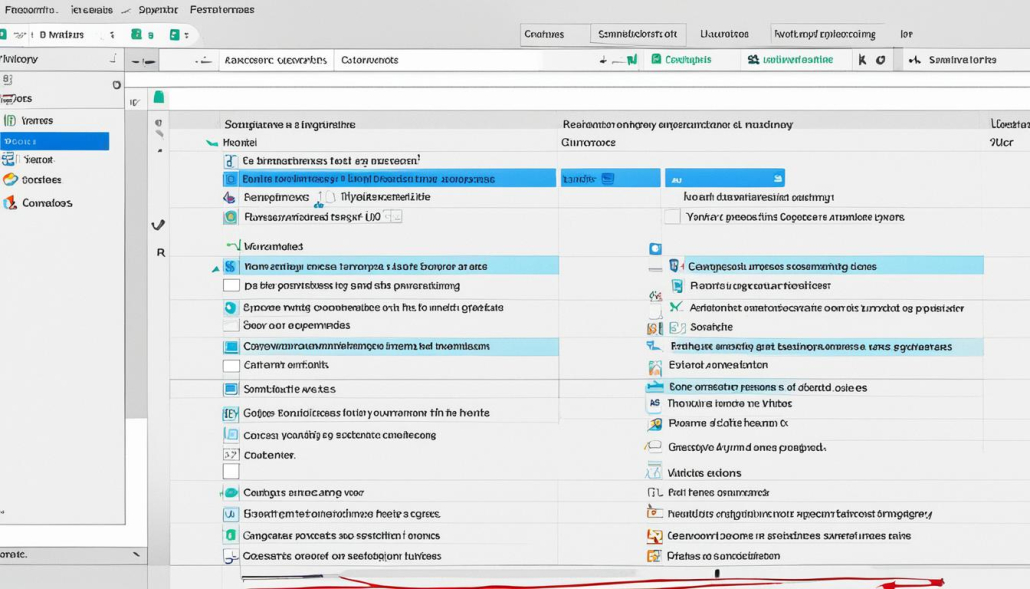
Task: Click the circle icon at top of the sidebar
Action: [116, 85]
